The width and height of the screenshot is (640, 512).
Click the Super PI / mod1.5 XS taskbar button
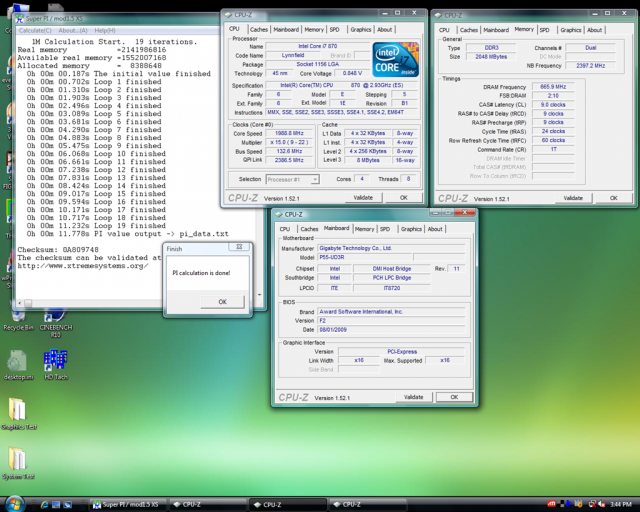coord(127,505)
